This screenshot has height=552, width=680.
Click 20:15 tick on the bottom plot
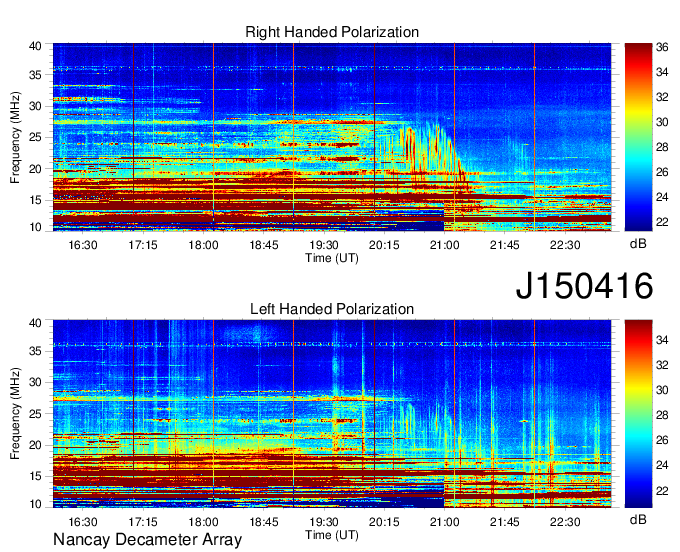[x=384, y=522]
